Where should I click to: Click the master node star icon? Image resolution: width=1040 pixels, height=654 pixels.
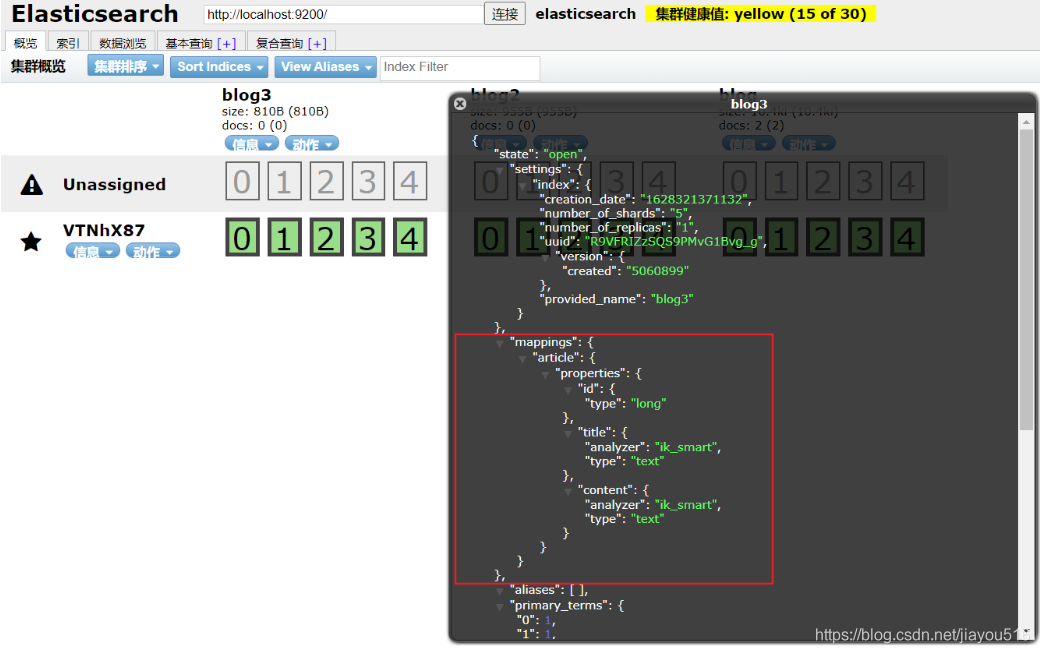click(31, 241)
